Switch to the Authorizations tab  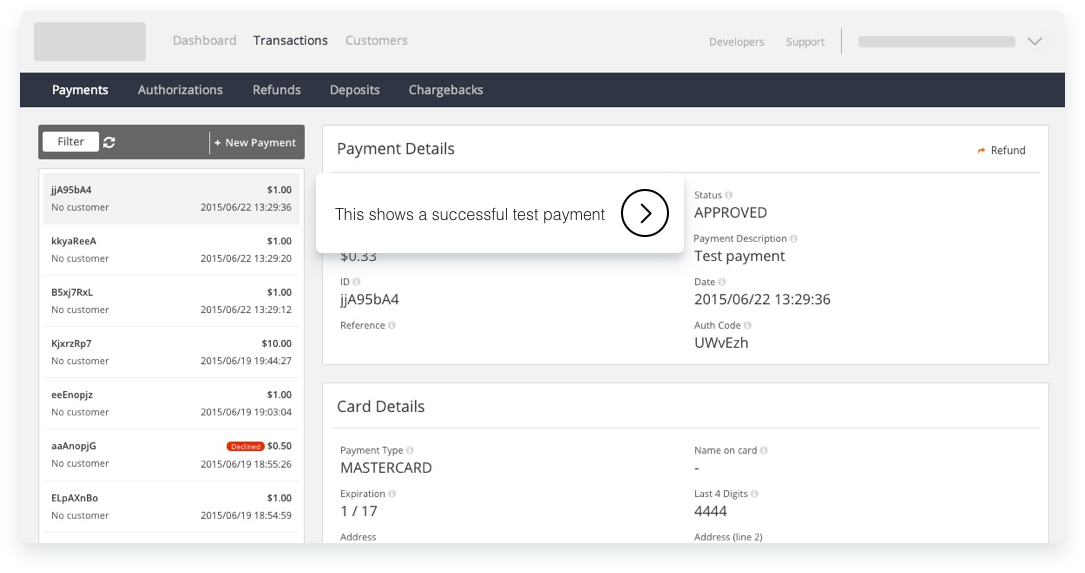tap(180, 90)
